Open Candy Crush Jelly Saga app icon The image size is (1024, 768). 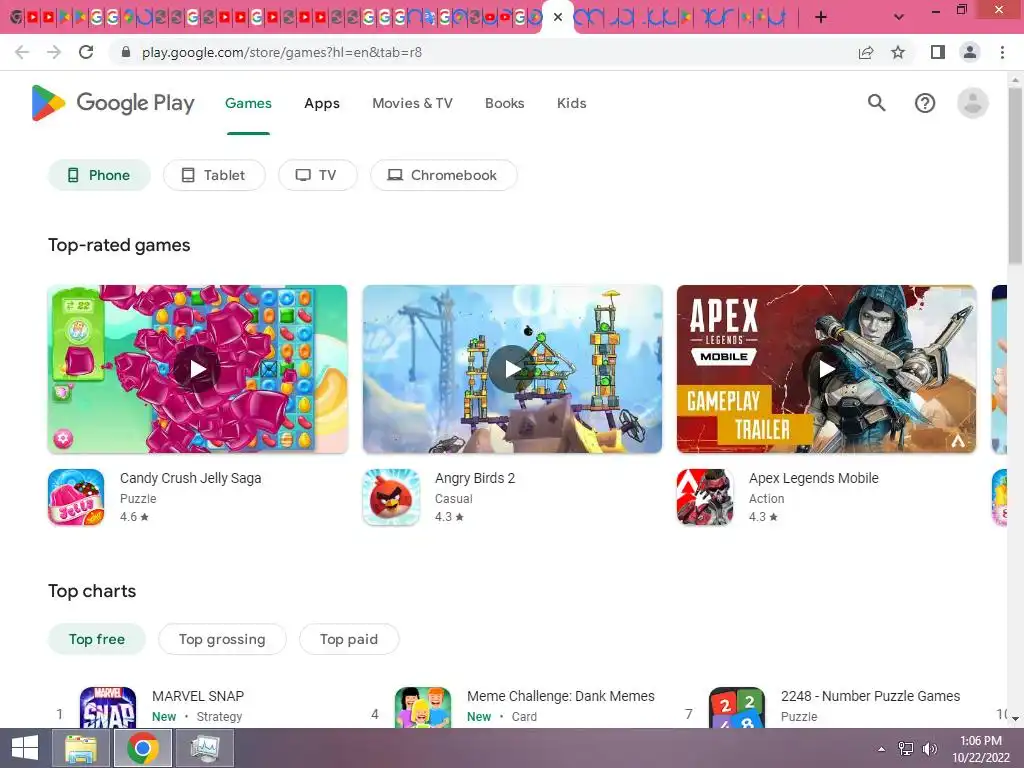click(76, 497)
